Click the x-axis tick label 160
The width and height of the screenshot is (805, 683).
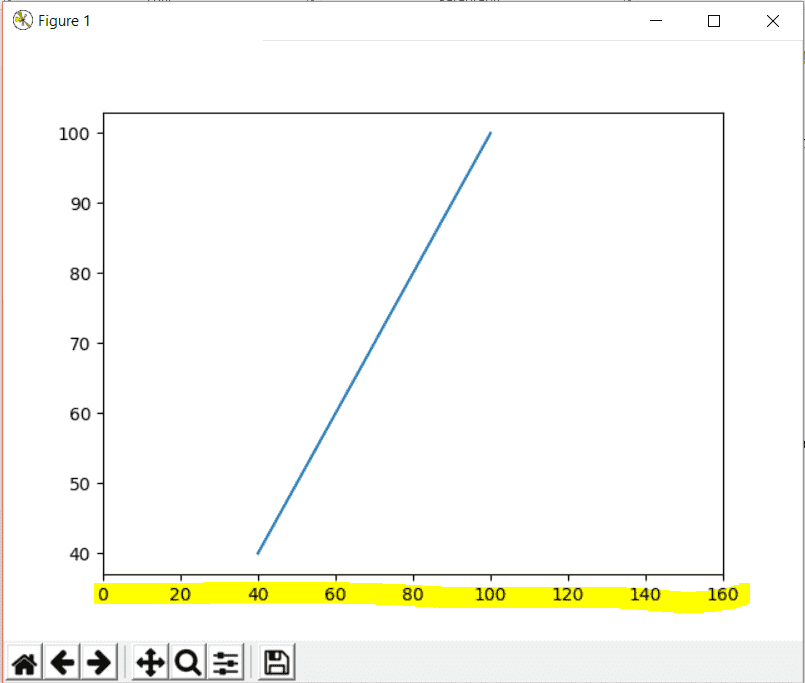point(723,595)
